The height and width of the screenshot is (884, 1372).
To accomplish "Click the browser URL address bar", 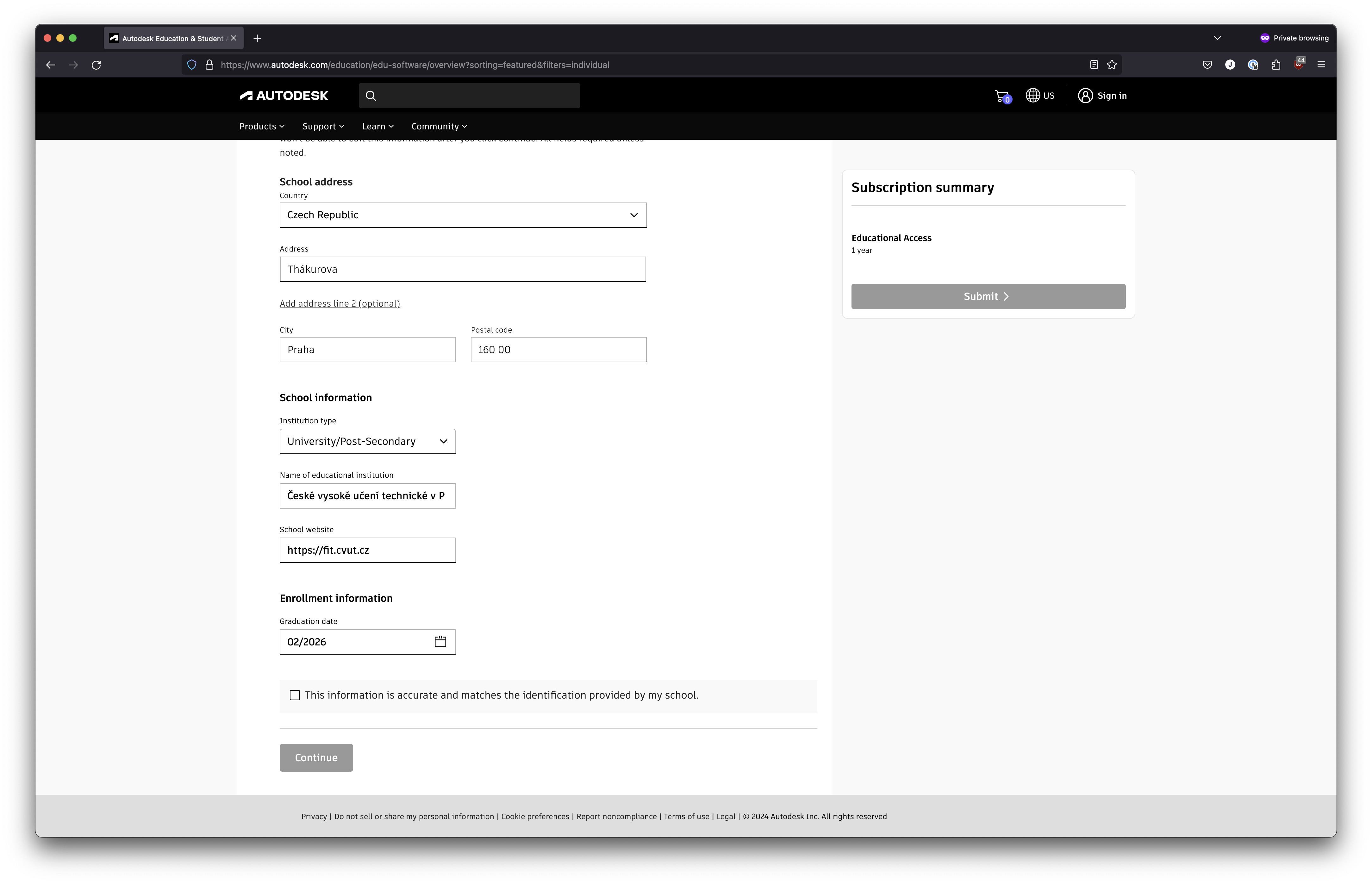I will click(x=652, y=65).
